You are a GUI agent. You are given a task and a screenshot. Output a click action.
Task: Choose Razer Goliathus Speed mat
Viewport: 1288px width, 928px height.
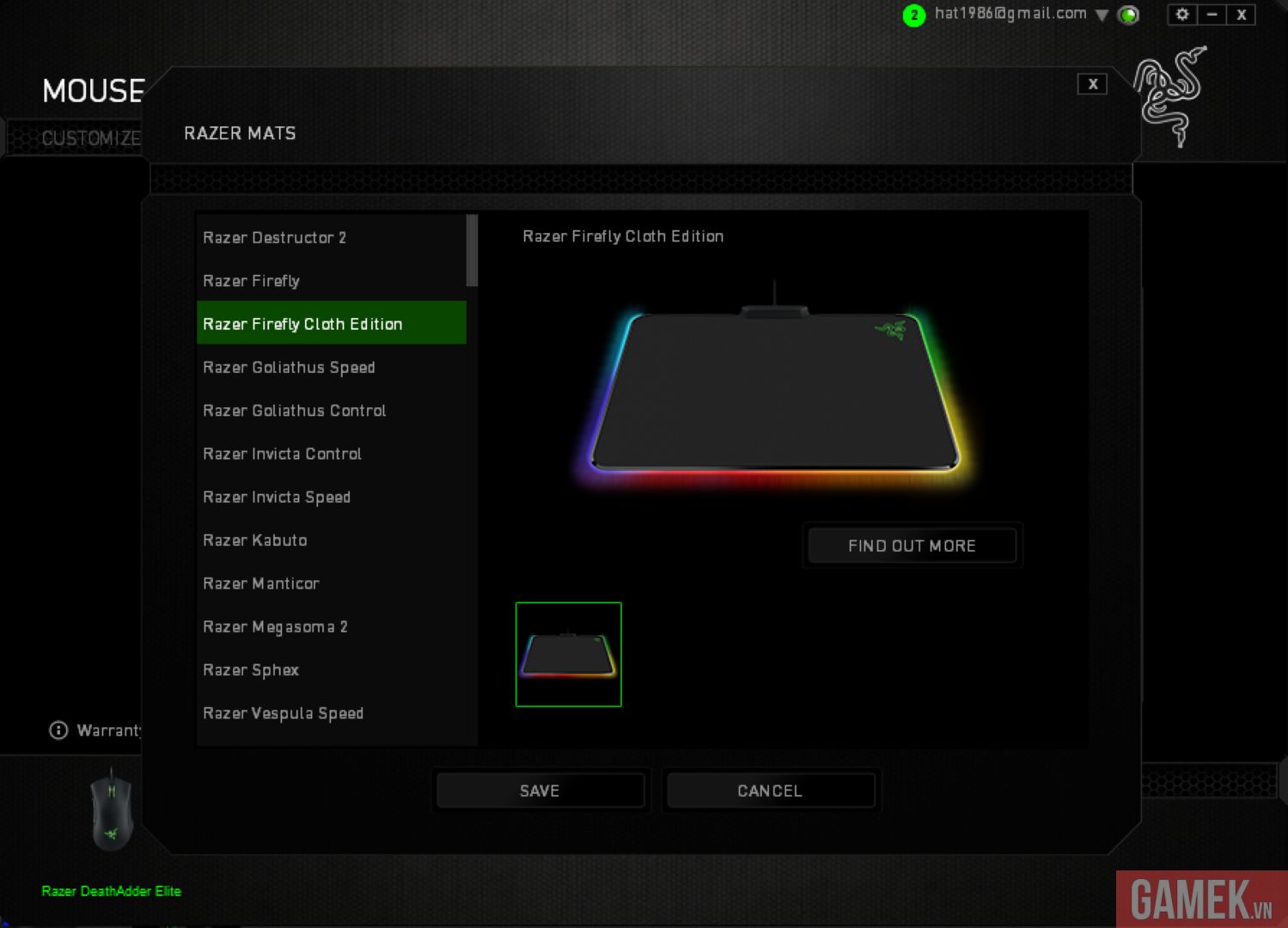point(289,368)
